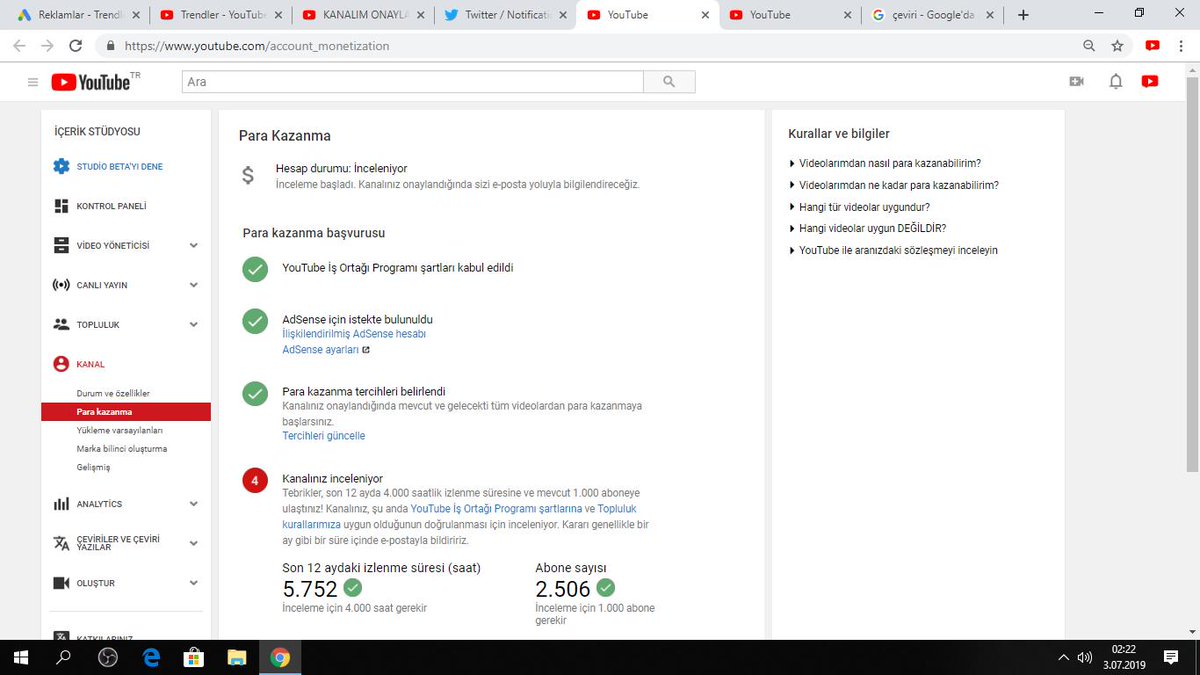Click in the Ara search field
This screenshot has height=675, width=1200.
pyautogui.click(x=412, y=82)
